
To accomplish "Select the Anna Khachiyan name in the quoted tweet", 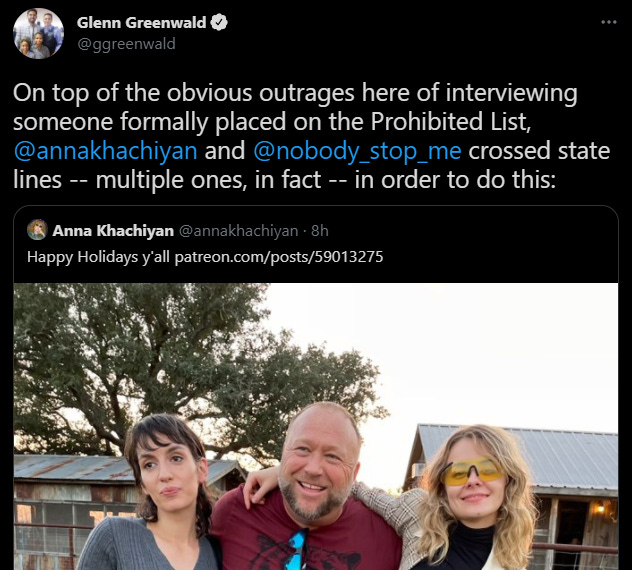I will 113,231.
